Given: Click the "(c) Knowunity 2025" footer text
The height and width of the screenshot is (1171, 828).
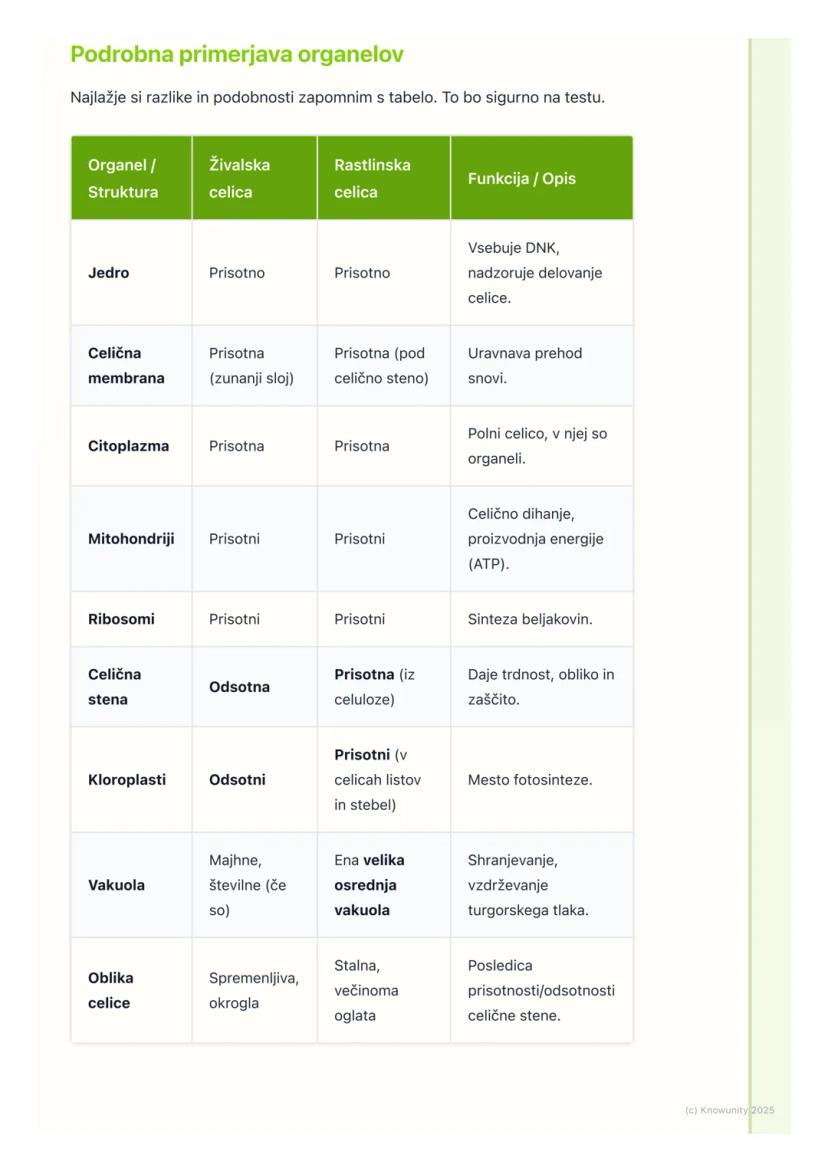Looking at the screenshot, I should [729, 1110].
